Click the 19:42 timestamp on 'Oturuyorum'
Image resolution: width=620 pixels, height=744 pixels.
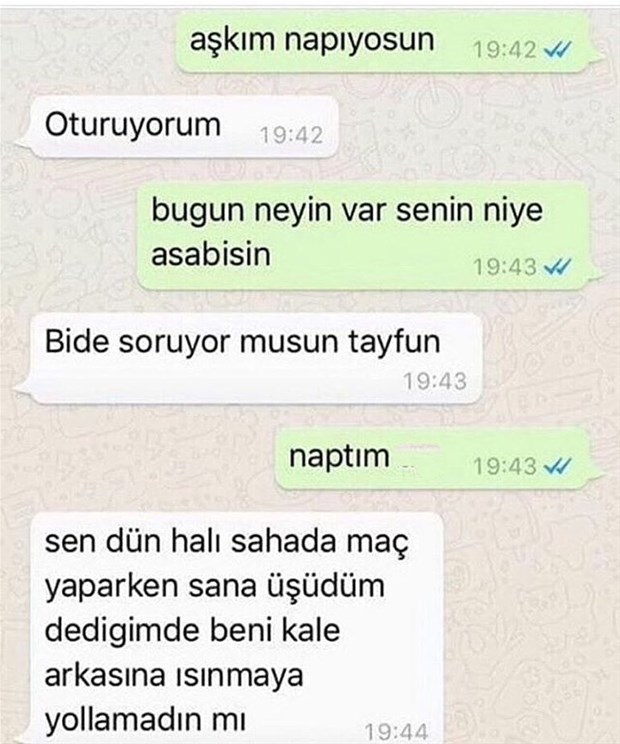tap(291, 135)
